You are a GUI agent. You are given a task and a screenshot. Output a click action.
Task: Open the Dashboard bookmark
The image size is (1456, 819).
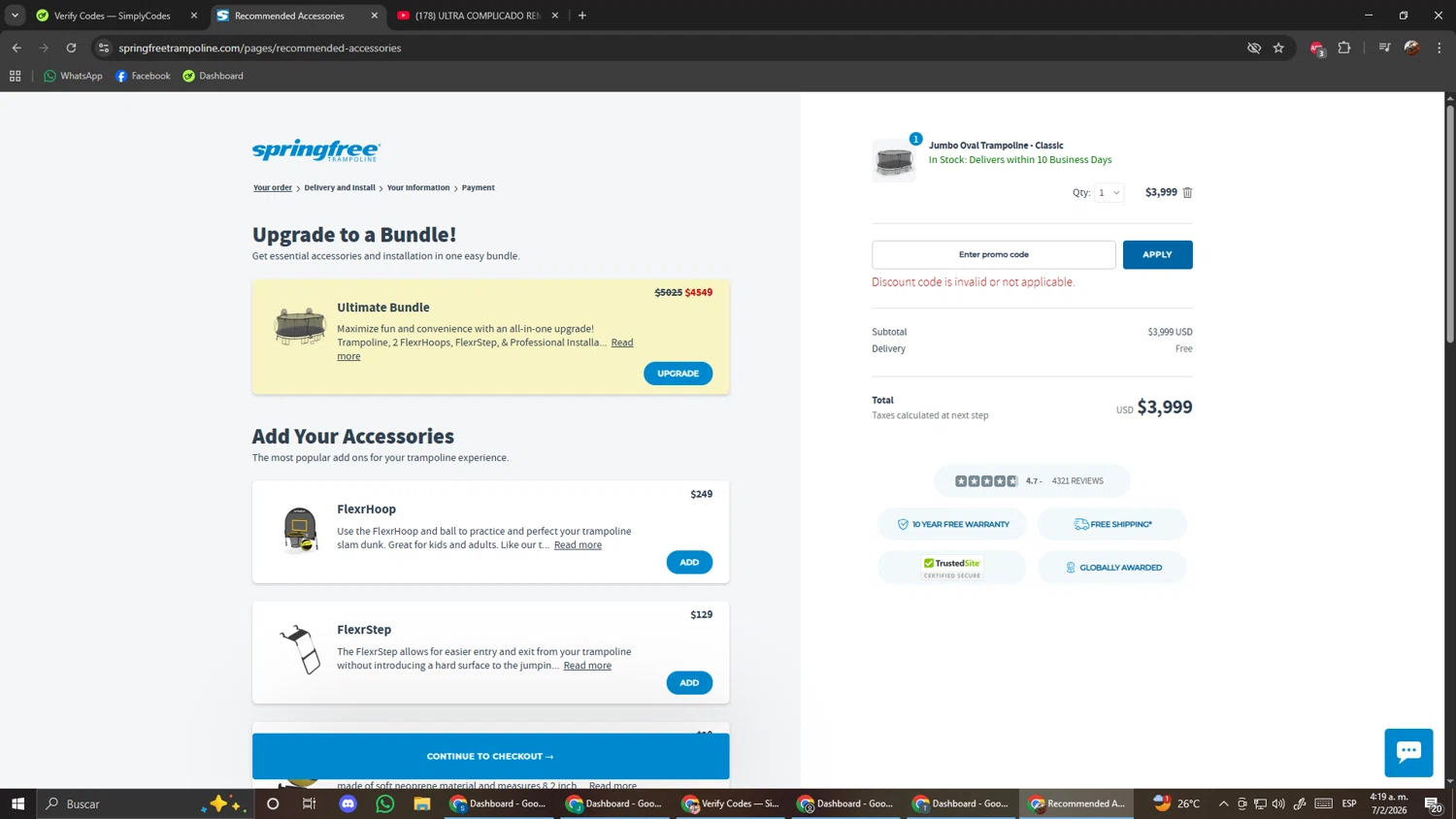[x=214, y=76]
